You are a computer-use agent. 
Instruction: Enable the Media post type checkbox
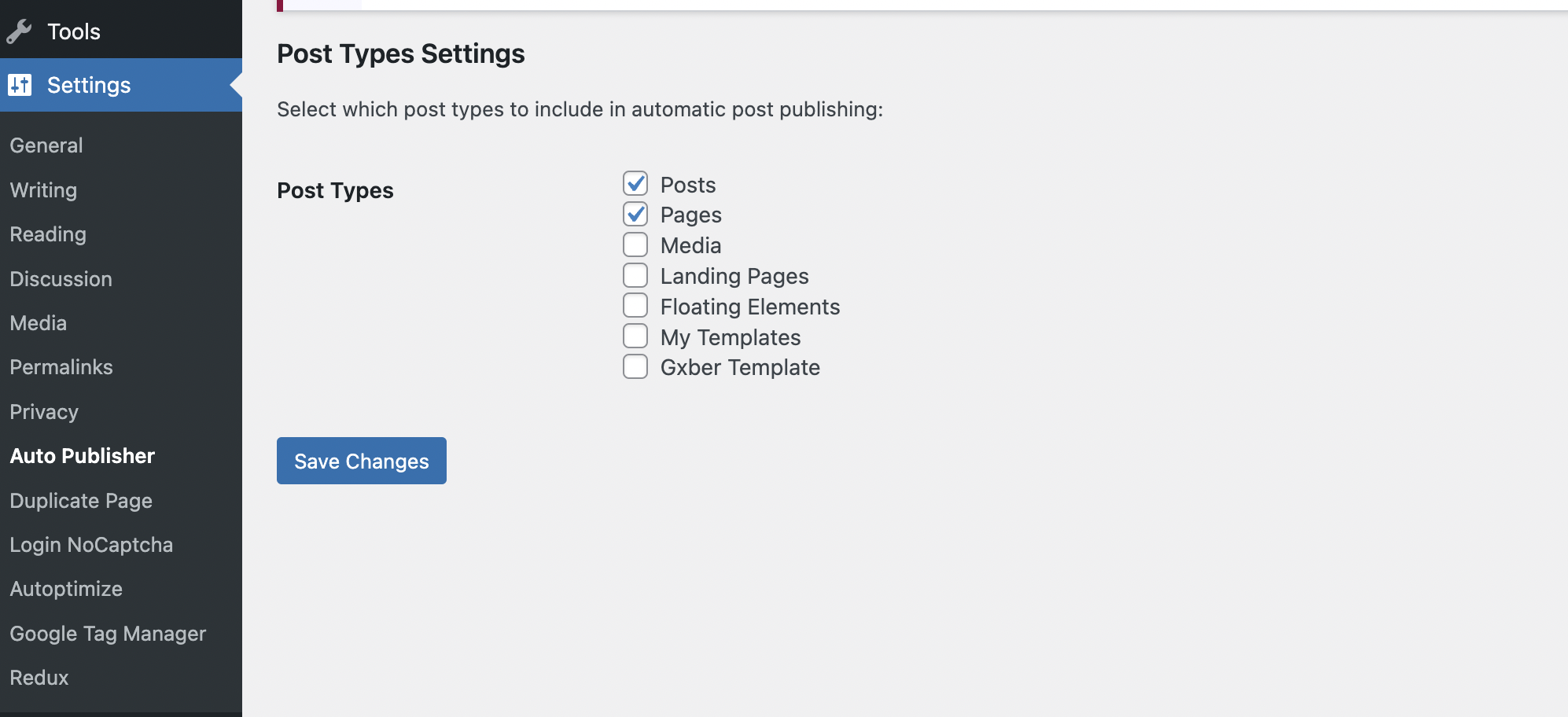(x=635, y=245)
